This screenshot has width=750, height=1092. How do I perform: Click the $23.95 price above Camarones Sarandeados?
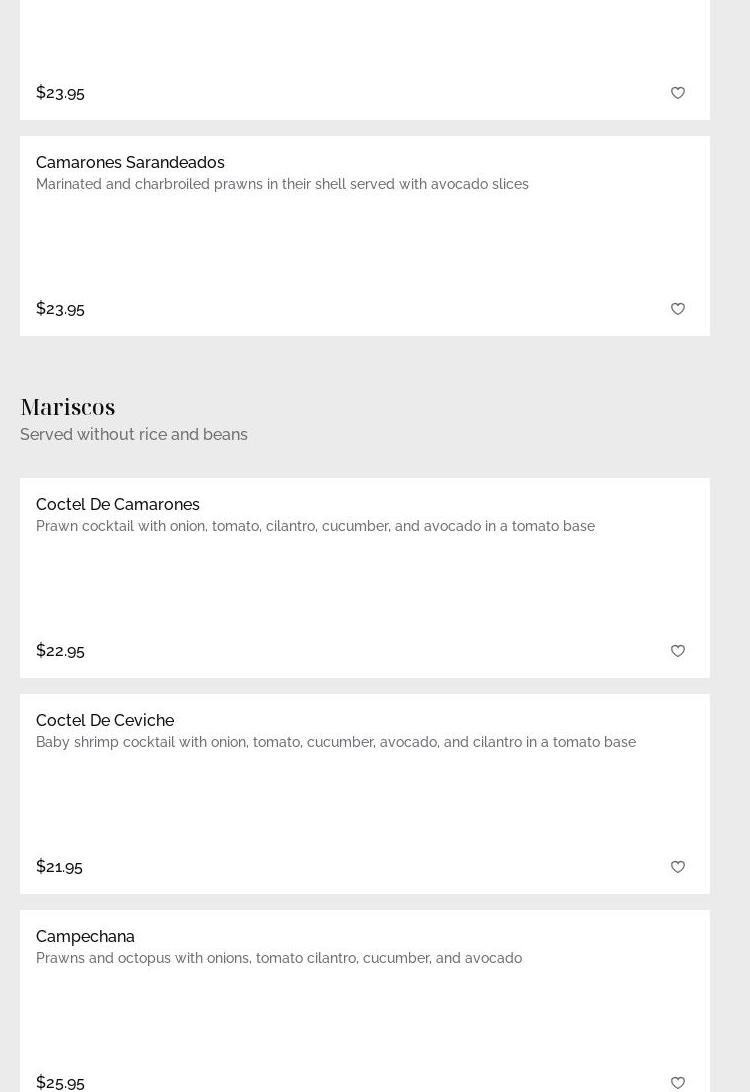60,92
